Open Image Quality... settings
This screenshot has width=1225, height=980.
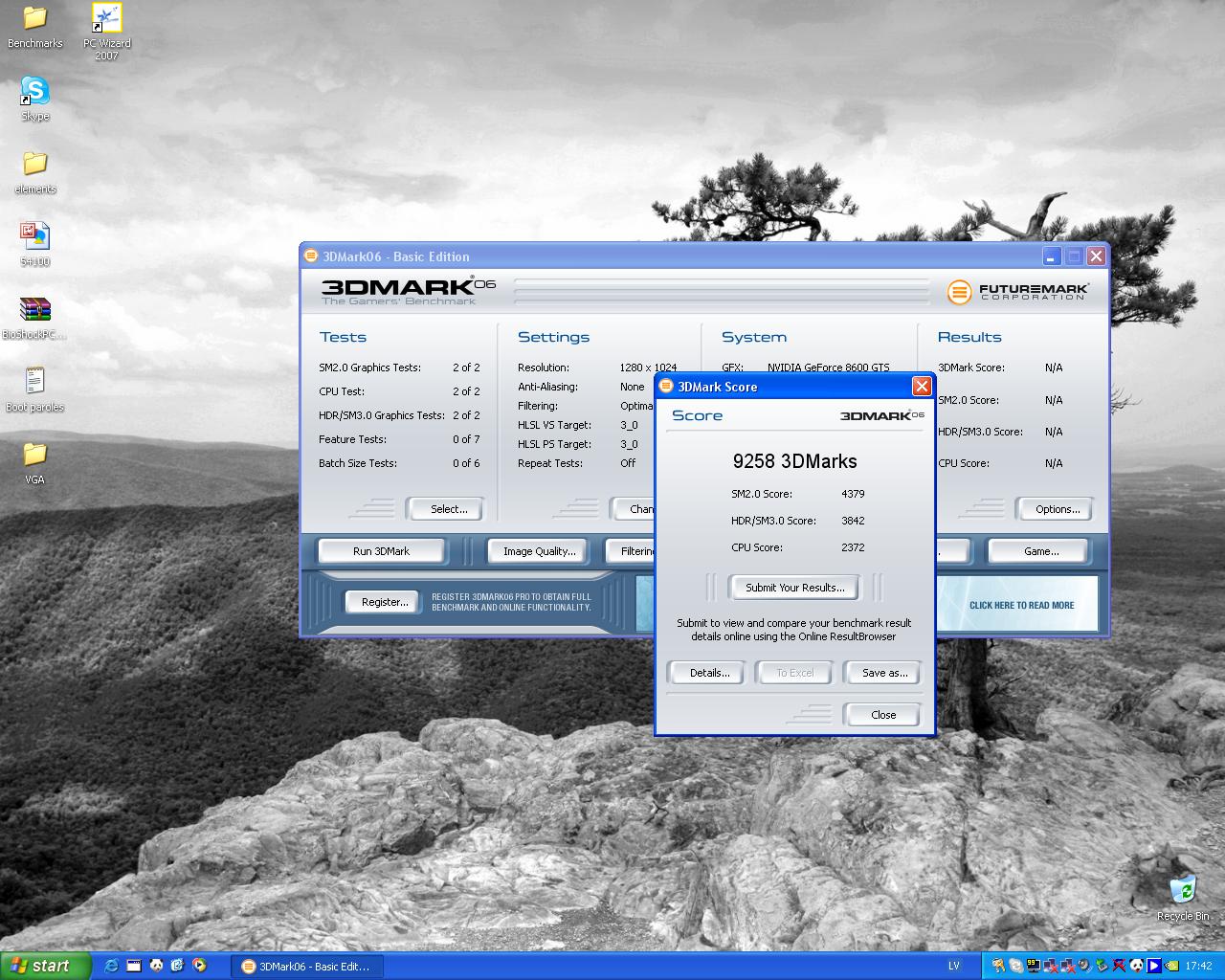pos(539,551)
